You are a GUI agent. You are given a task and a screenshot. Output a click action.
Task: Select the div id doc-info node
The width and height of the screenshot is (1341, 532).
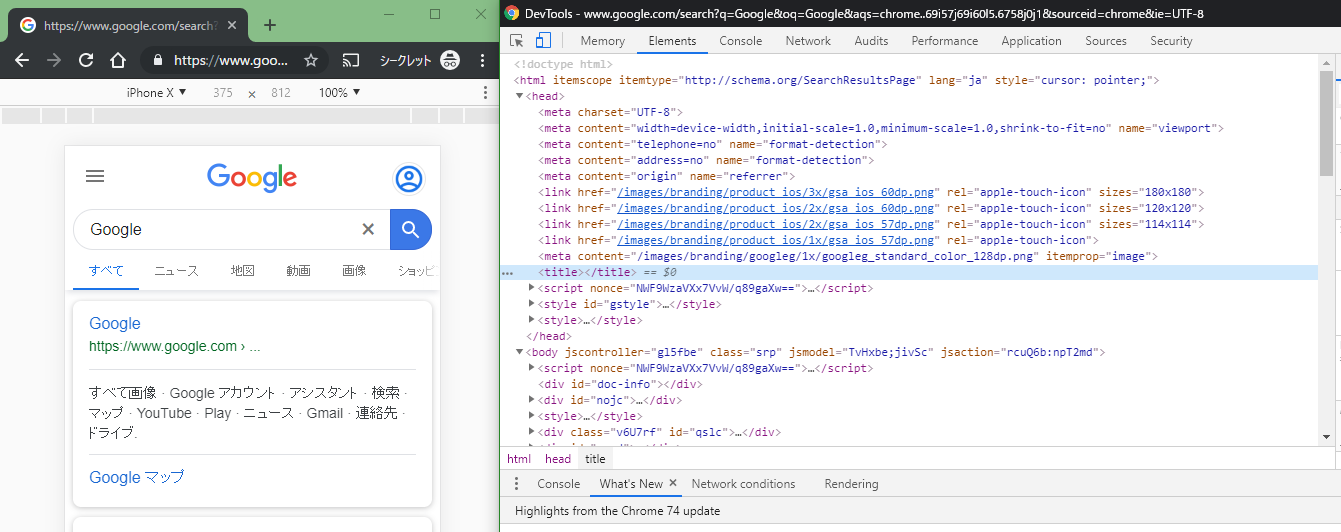[x=619, y=384]
